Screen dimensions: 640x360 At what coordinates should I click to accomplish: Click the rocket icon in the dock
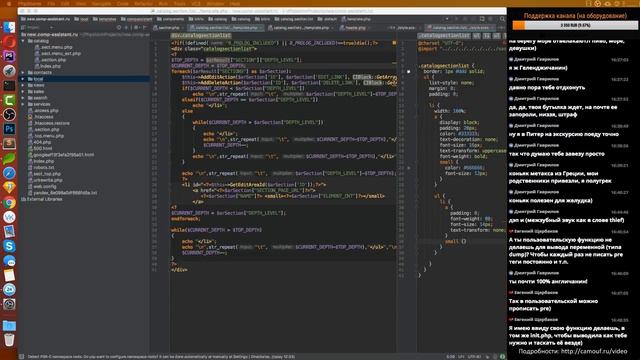9,71
